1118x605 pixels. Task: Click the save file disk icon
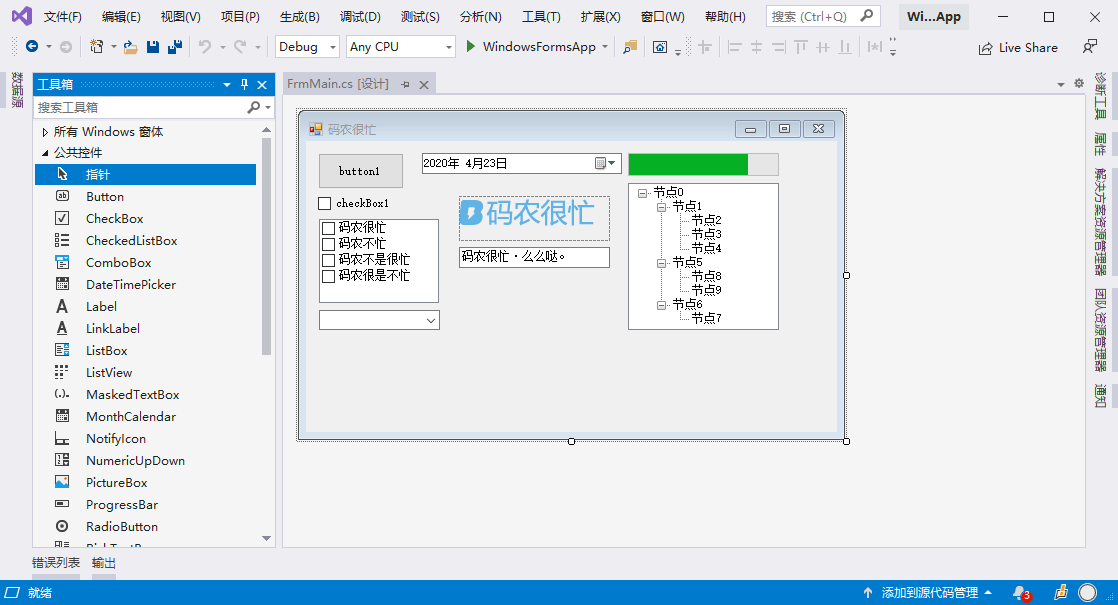(x=153, y=47)
